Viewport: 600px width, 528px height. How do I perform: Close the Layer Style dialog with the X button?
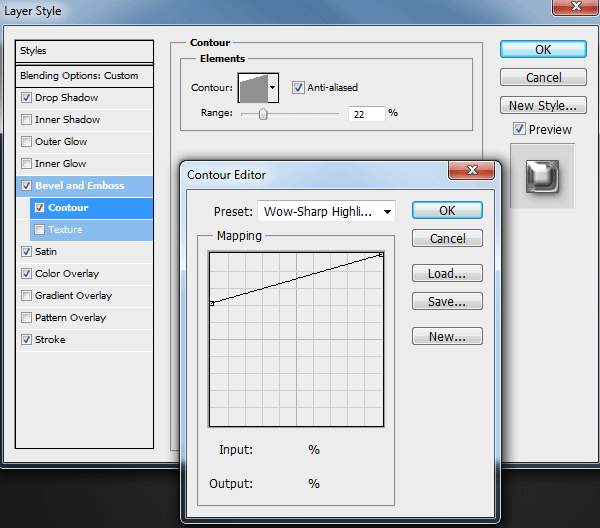pos(576,7)
